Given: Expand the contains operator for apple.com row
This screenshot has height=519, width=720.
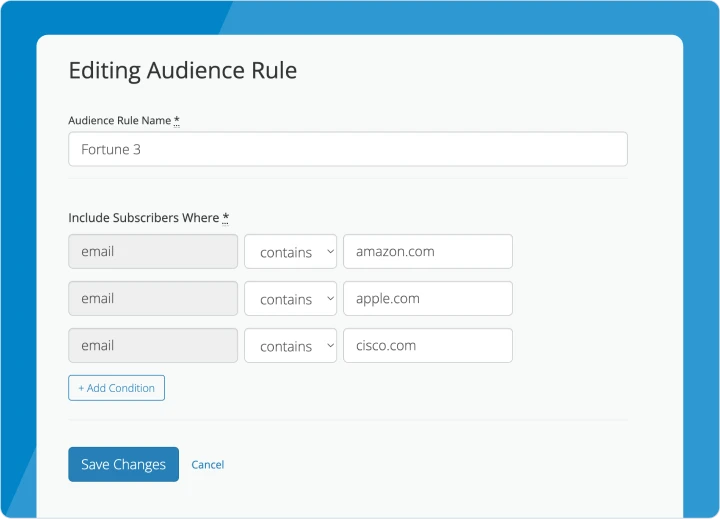Looking at the screenshot, I should coord(290,299).
